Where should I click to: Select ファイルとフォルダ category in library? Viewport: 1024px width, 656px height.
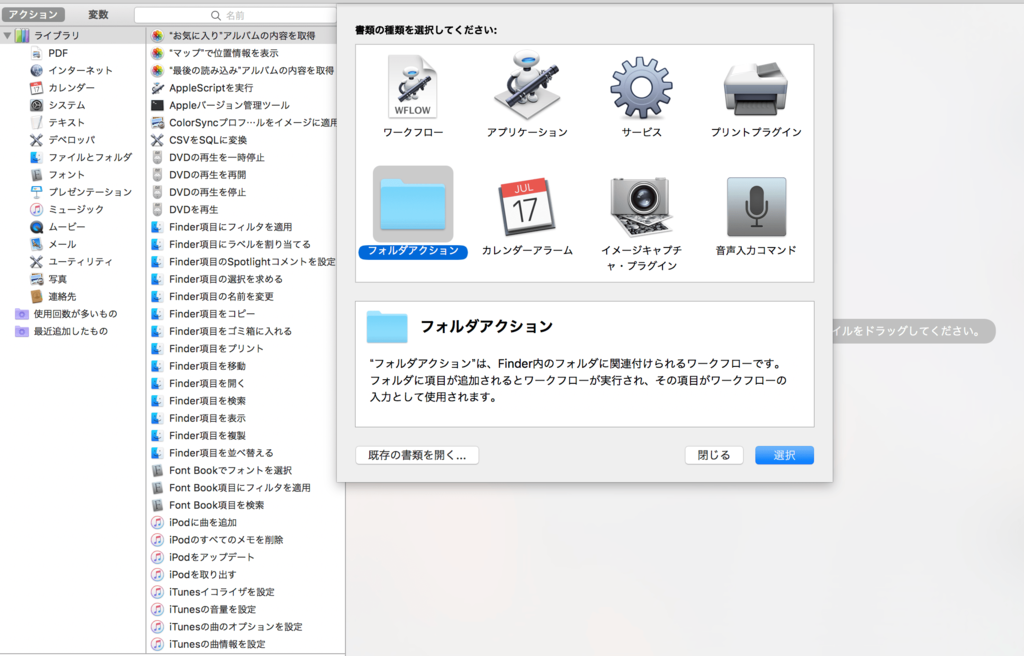(89, 157)
